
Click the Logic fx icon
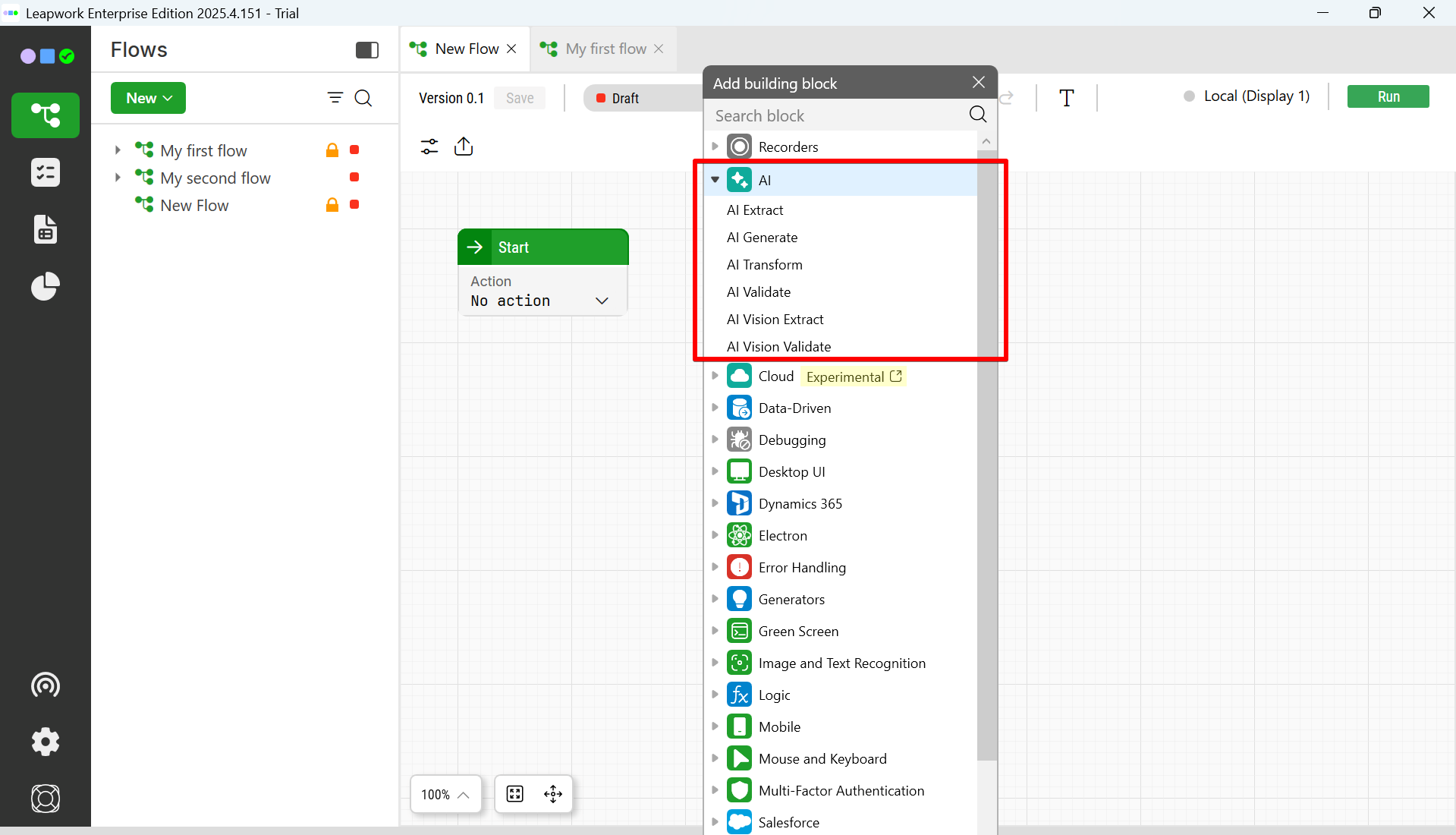[x=740, y=695]
